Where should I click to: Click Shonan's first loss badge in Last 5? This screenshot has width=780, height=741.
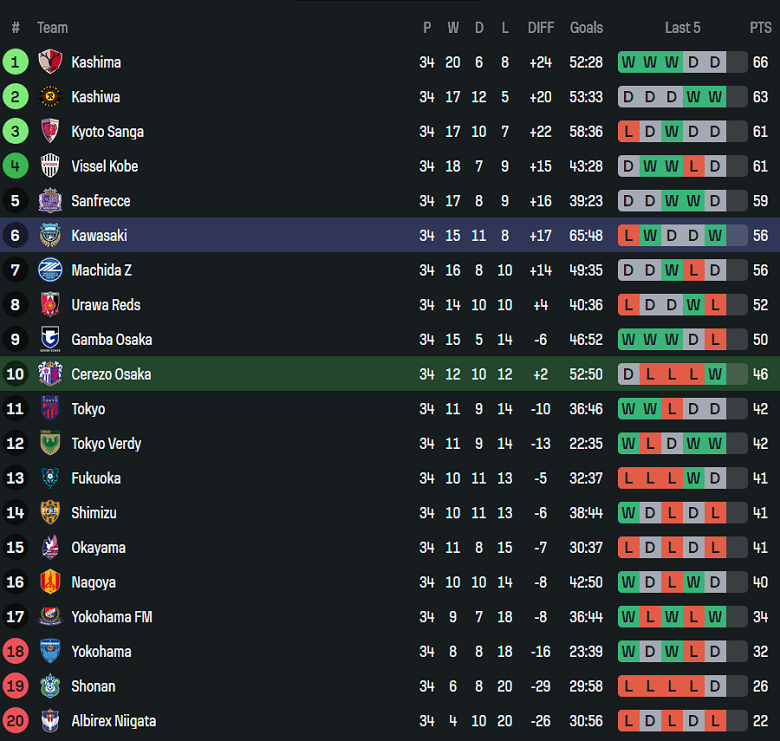[x=628, y=686]
